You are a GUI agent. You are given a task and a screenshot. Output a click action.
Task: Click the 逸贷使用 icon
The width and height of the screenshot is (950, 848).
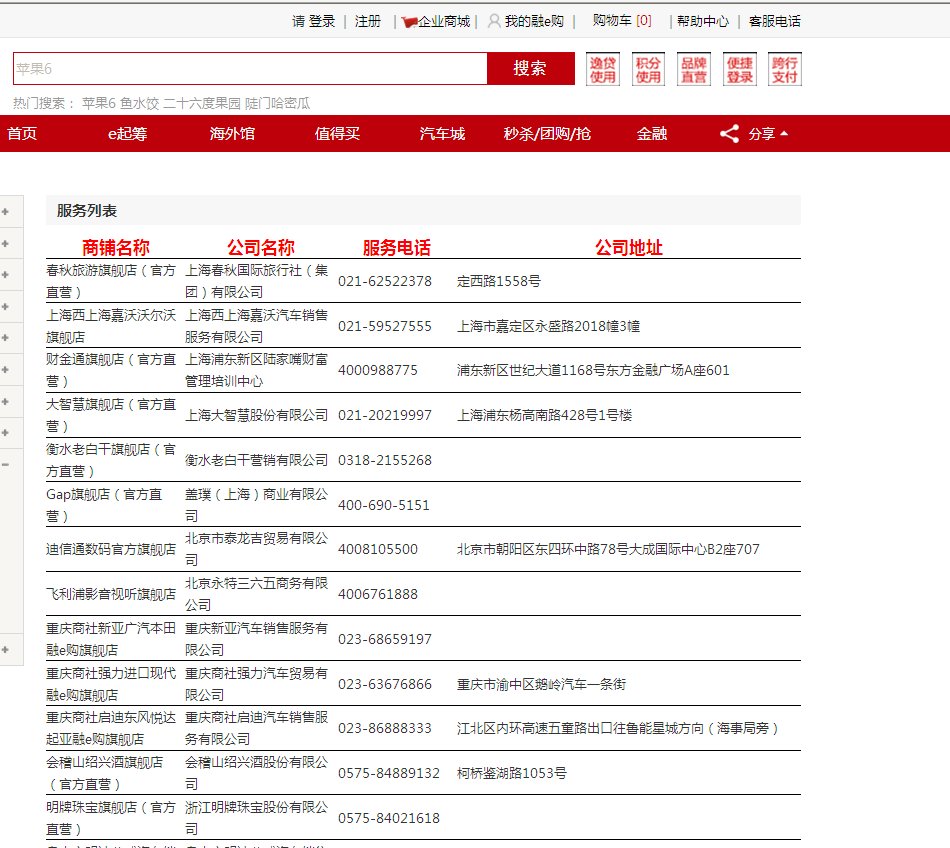(x=602, y=69)
